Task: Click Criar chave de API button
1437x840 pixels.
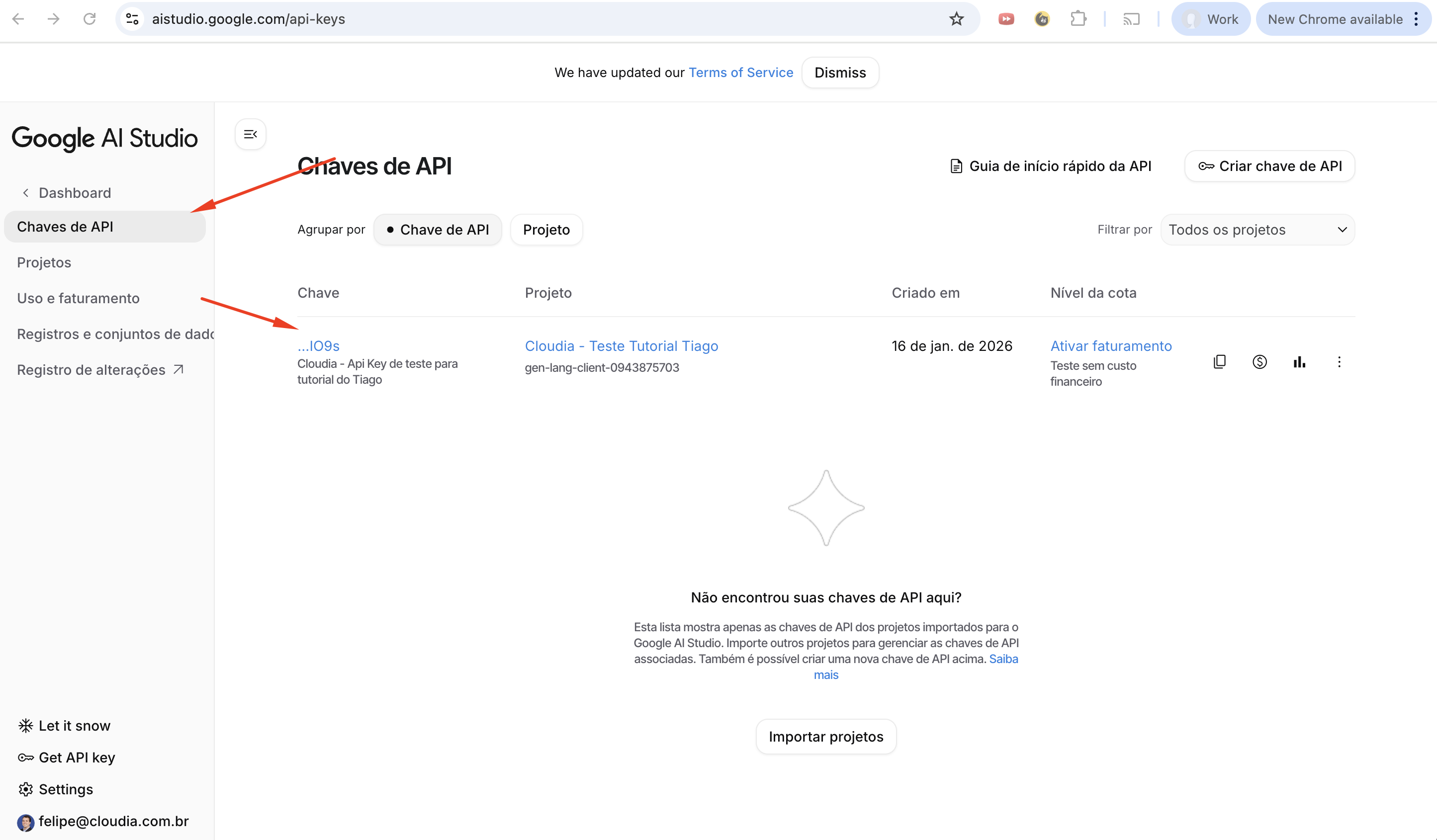Action: pos(1269,166)
